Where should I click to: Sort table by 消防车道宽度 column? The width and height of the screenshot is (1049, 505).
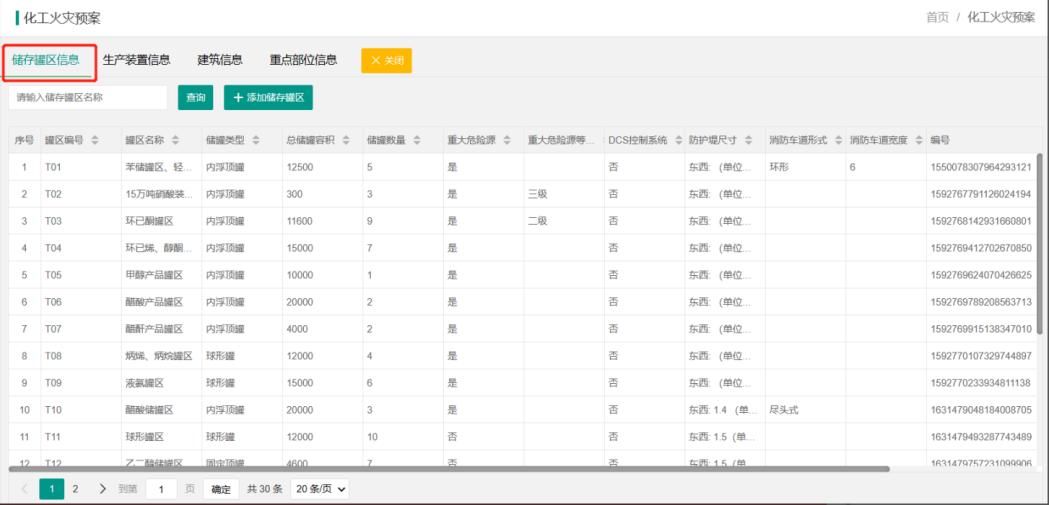point(918,140)
